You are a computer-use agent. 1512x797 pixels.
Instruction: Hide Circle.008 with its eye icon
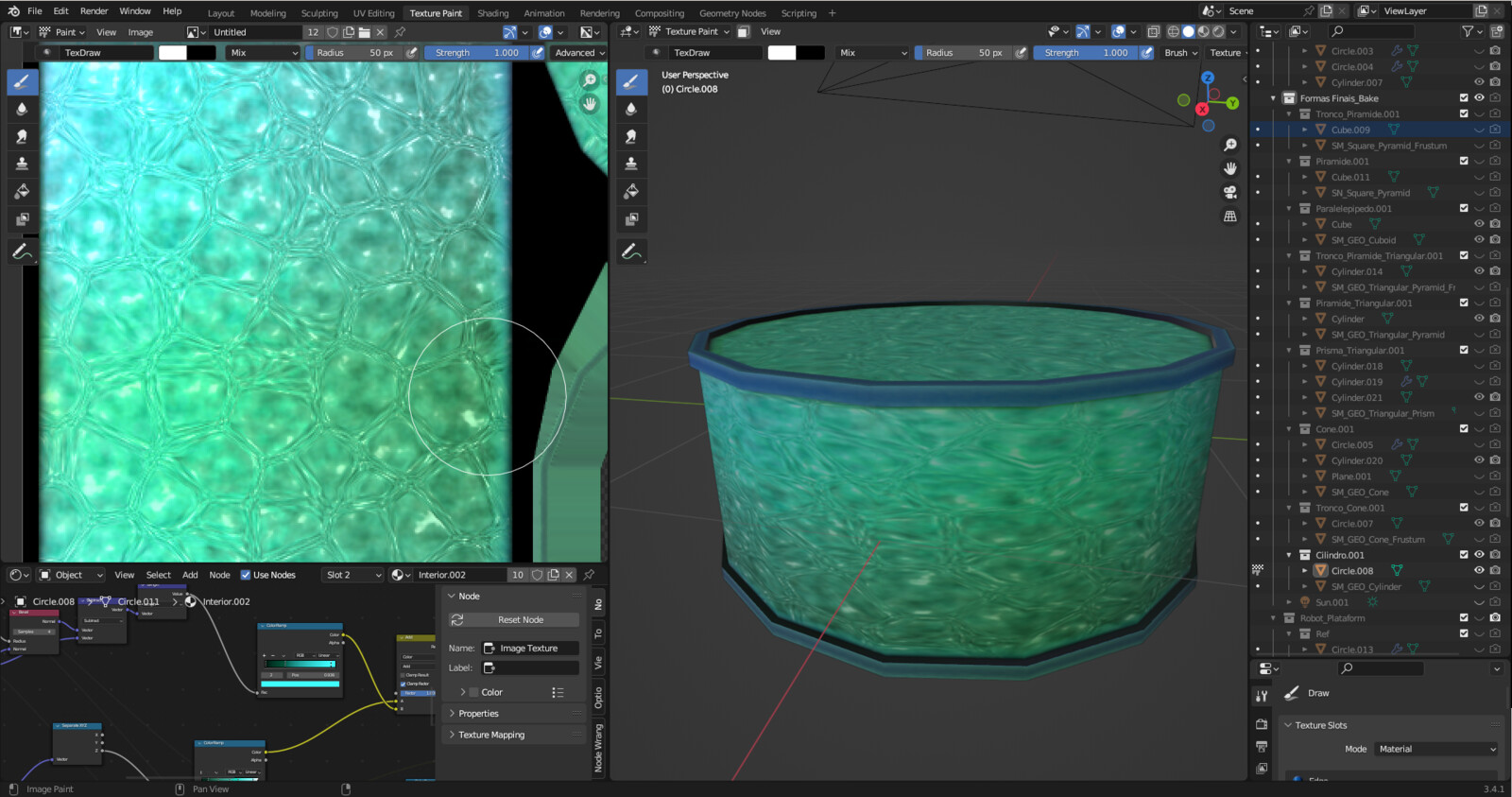click(1479, 571)
